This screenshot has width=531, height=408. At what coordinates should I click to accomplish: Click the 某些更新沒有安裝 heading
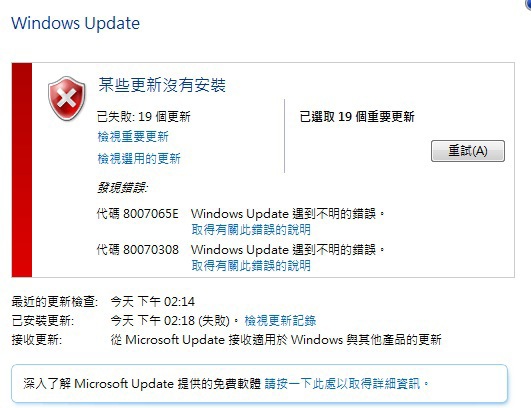[x=162, y=85]
